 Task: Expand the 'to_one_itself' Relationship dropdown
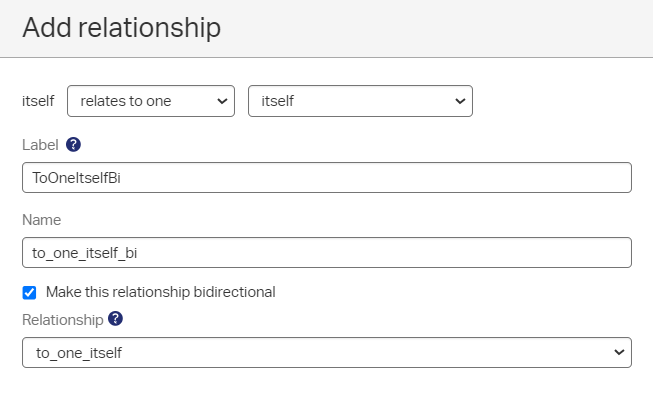point(326,352)
